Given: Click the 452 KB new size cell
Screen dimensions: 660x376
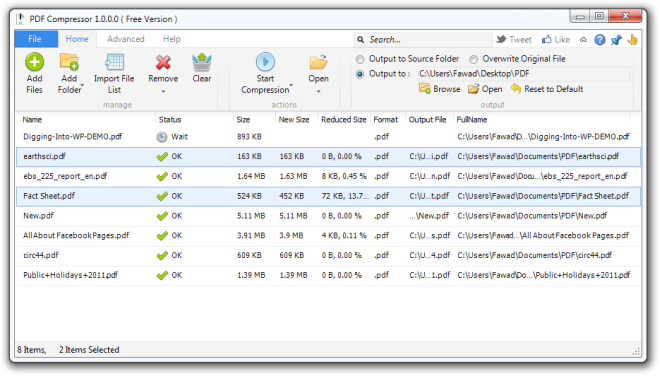Looking at the screenshot, I should (291, 196).
